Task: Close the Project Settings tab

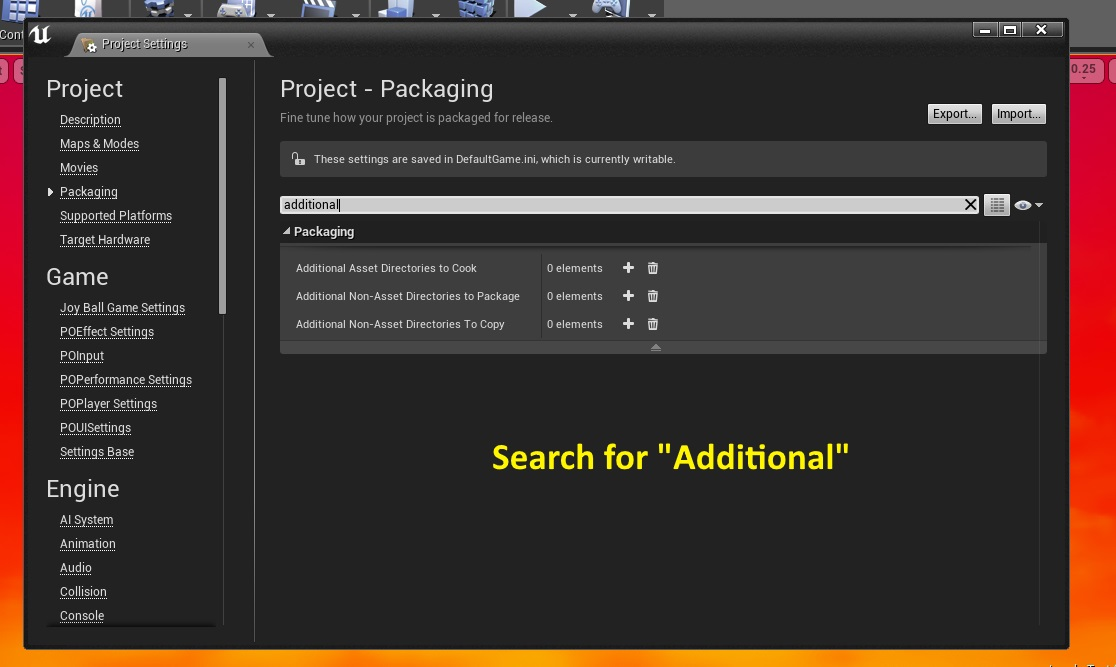Action: (x=250, y=45)
